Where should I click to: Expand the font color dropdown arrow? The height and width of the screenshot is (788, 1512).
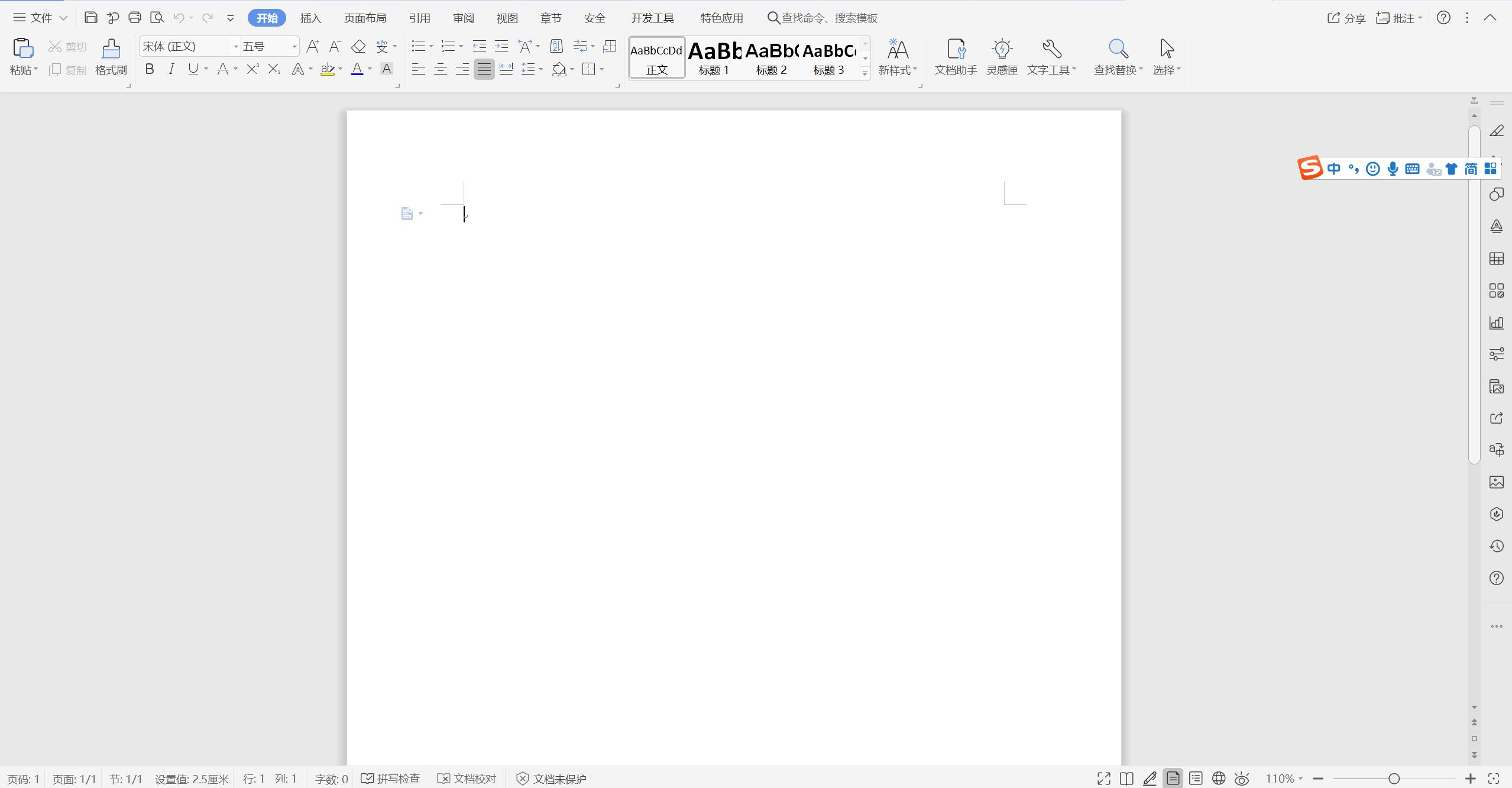[370, 69]
